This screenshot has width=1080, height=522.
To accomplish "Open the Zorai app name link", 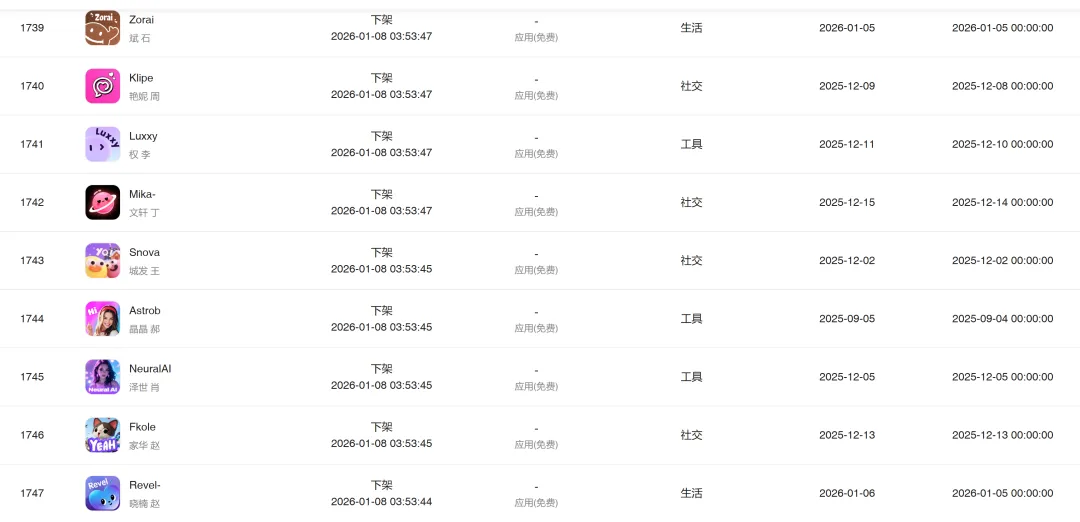I will tap(141, 20).
